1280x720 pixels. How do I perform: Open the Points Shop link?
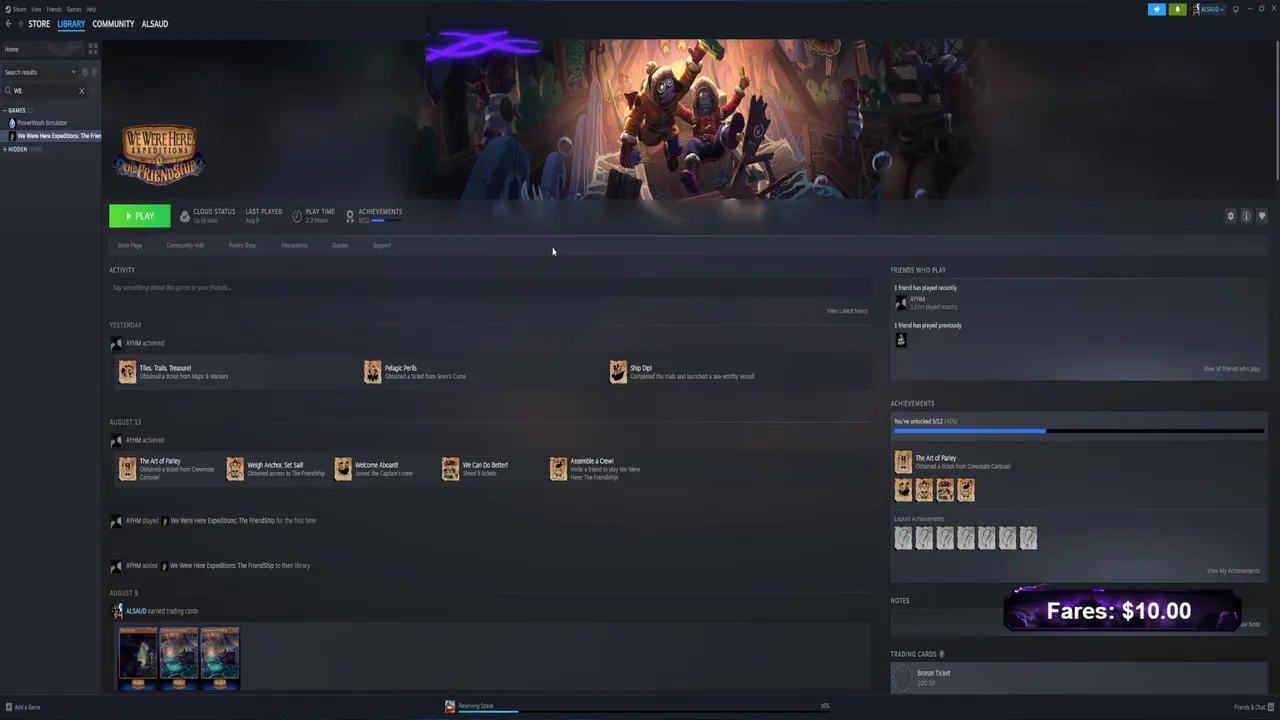tap(242, 245)
